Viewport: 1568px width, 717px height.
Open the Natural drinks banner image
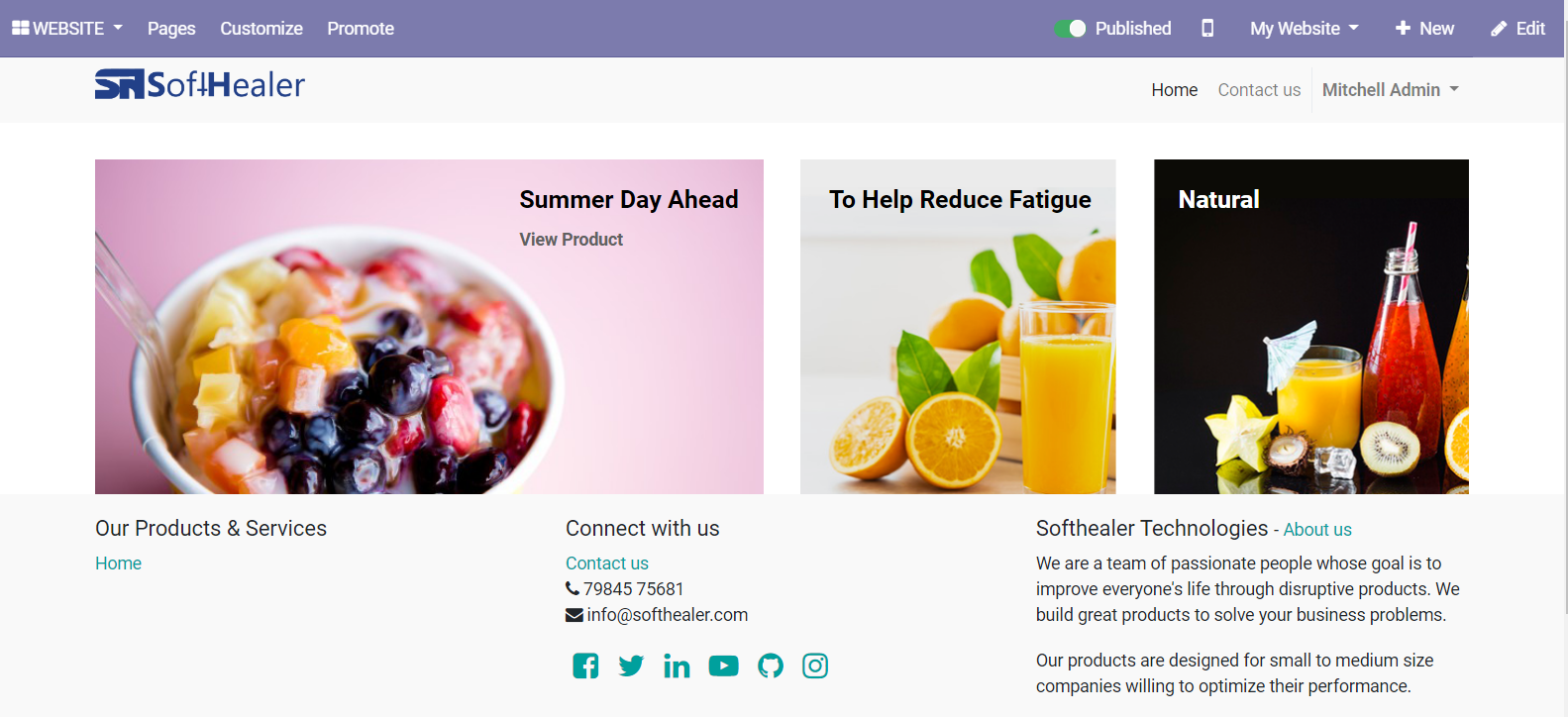pyautogui.click(x=1311, y=327)
